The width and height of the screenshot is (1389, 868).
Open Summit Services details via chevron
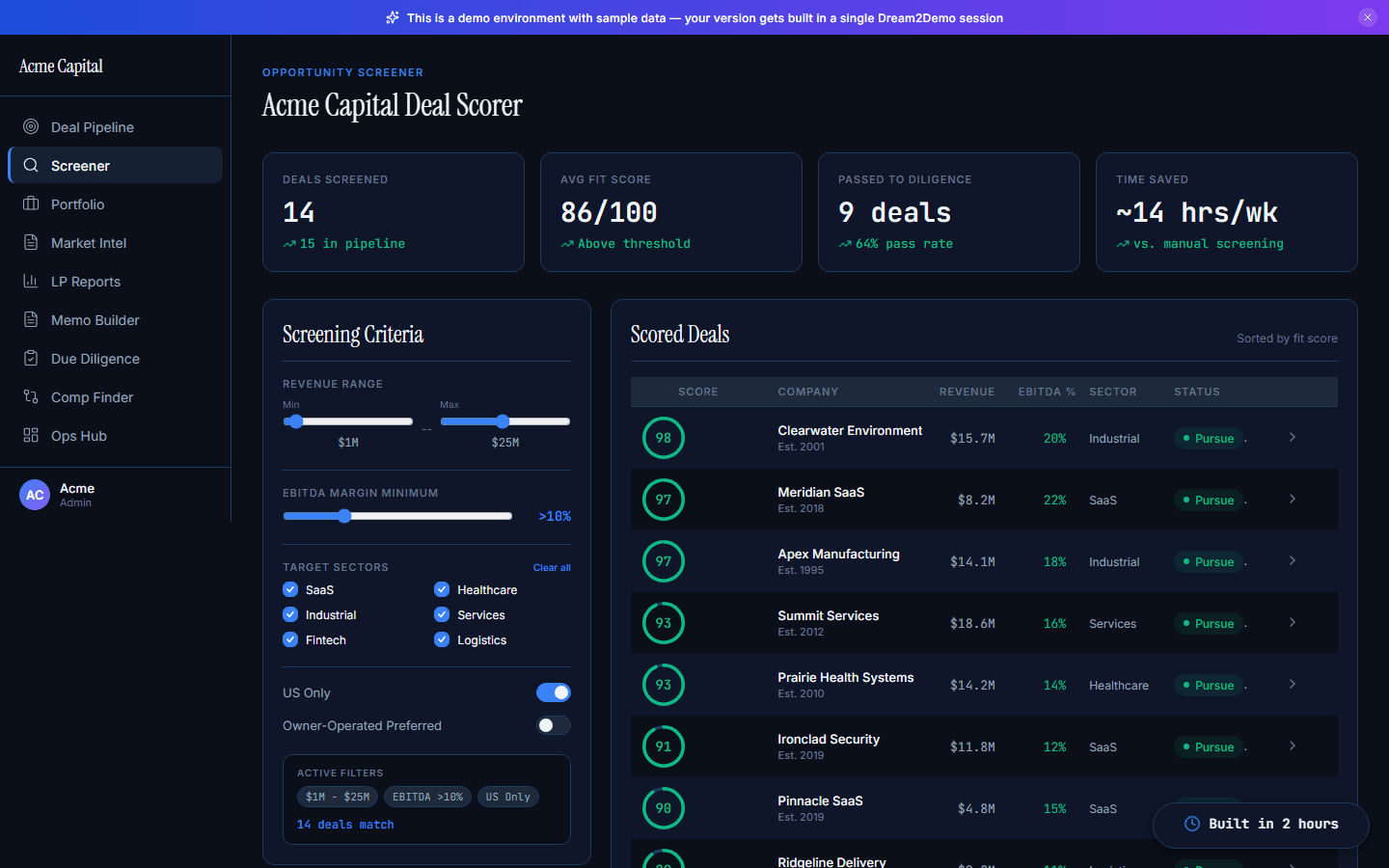pyautogui.click(x=1293, y=623)
